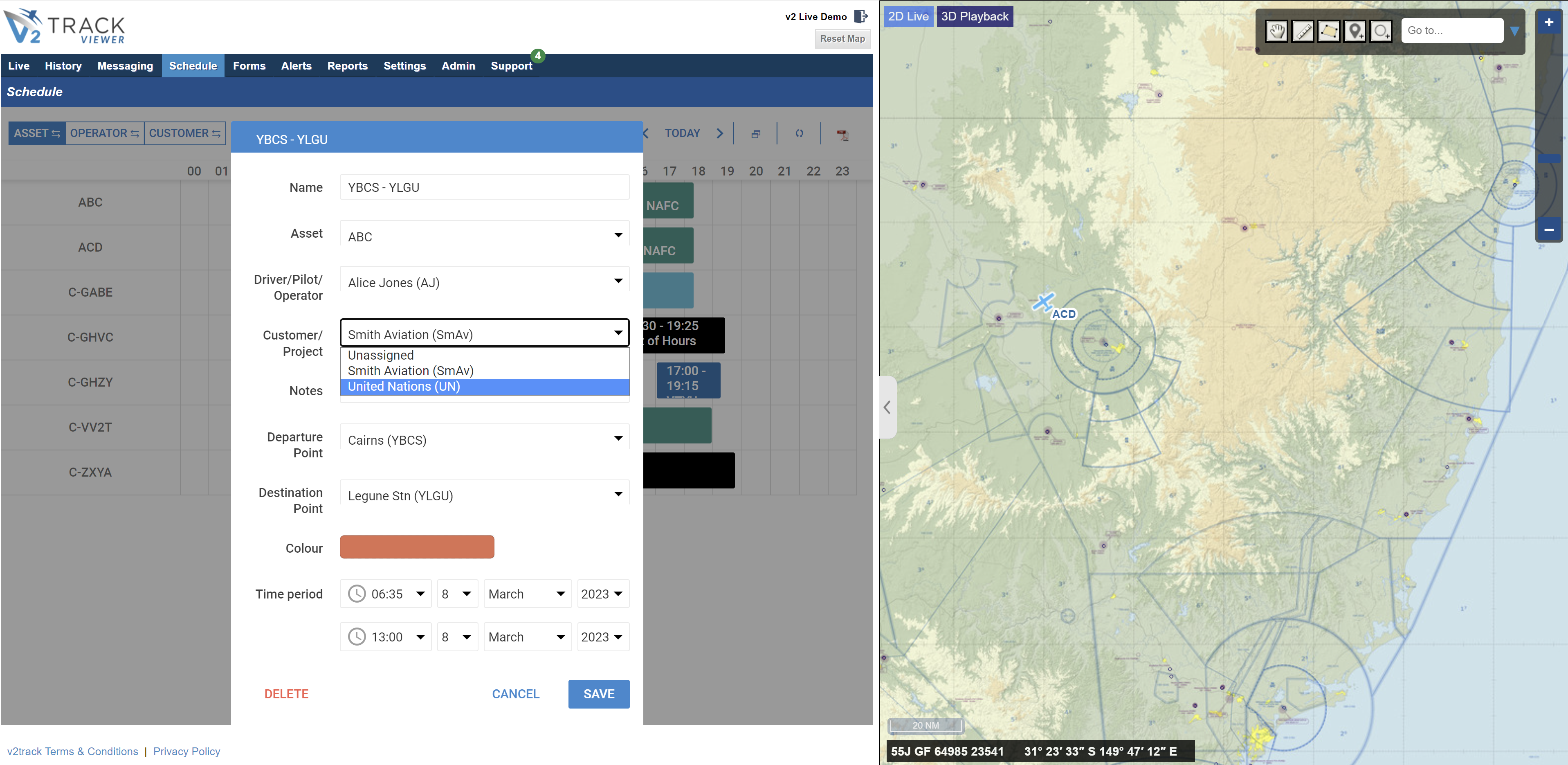
Task: Click the SAVE button
Action: tap(598, 694)
